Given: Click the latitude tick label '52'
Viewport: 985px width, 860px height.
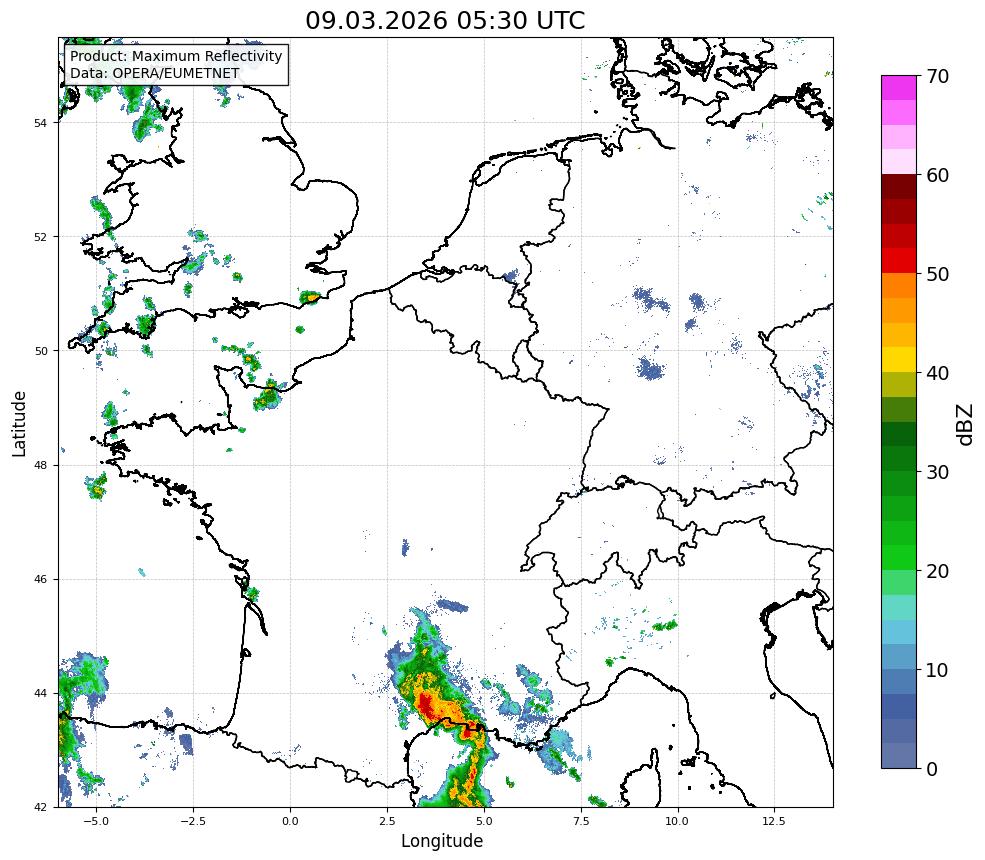Looking at the screenshot, I should point(41,237).
